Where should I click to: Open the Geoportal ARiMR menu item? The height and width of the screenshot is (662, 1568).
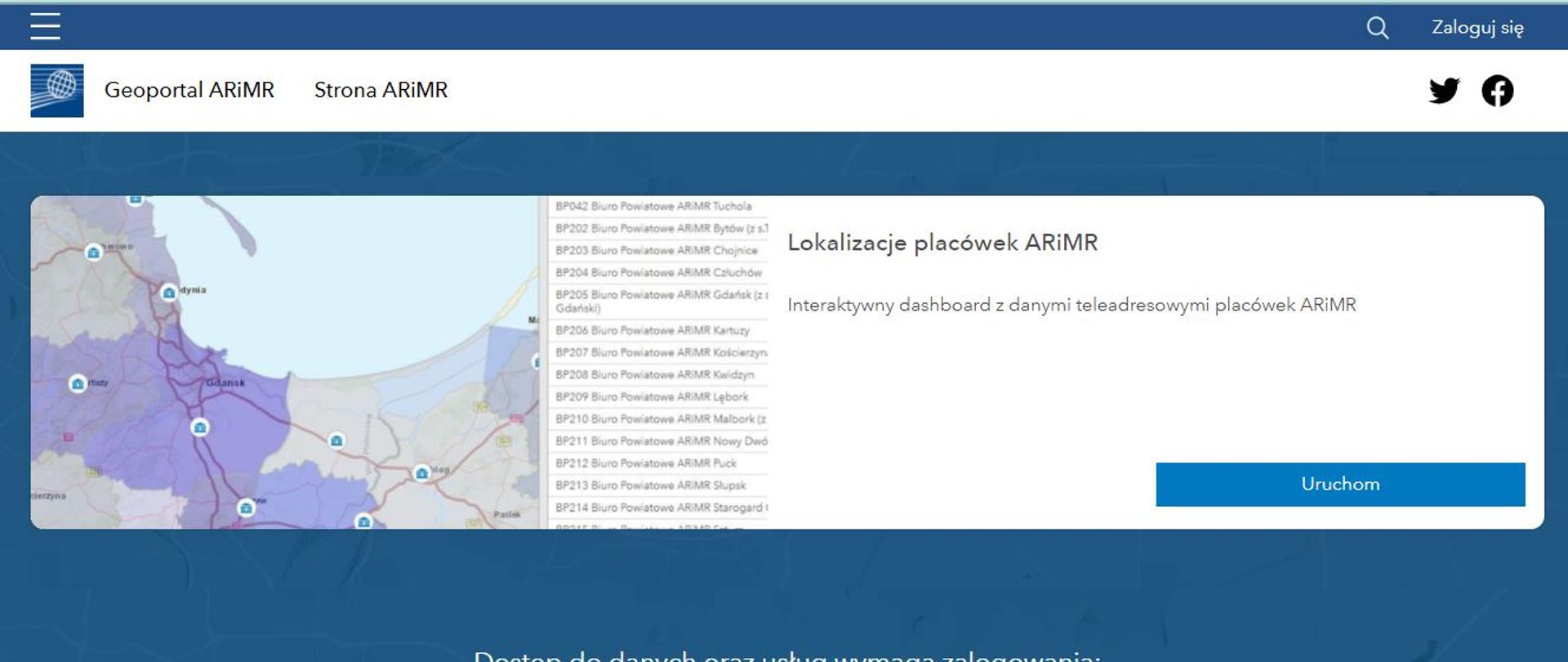(189, 90)
